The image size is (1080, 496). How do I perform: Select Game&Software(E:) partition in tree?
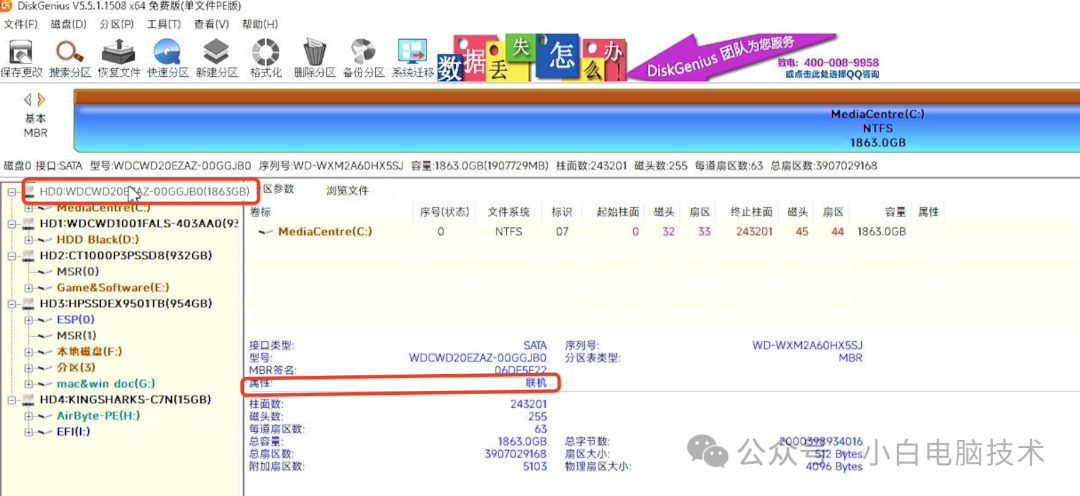[x=113, y=287]
